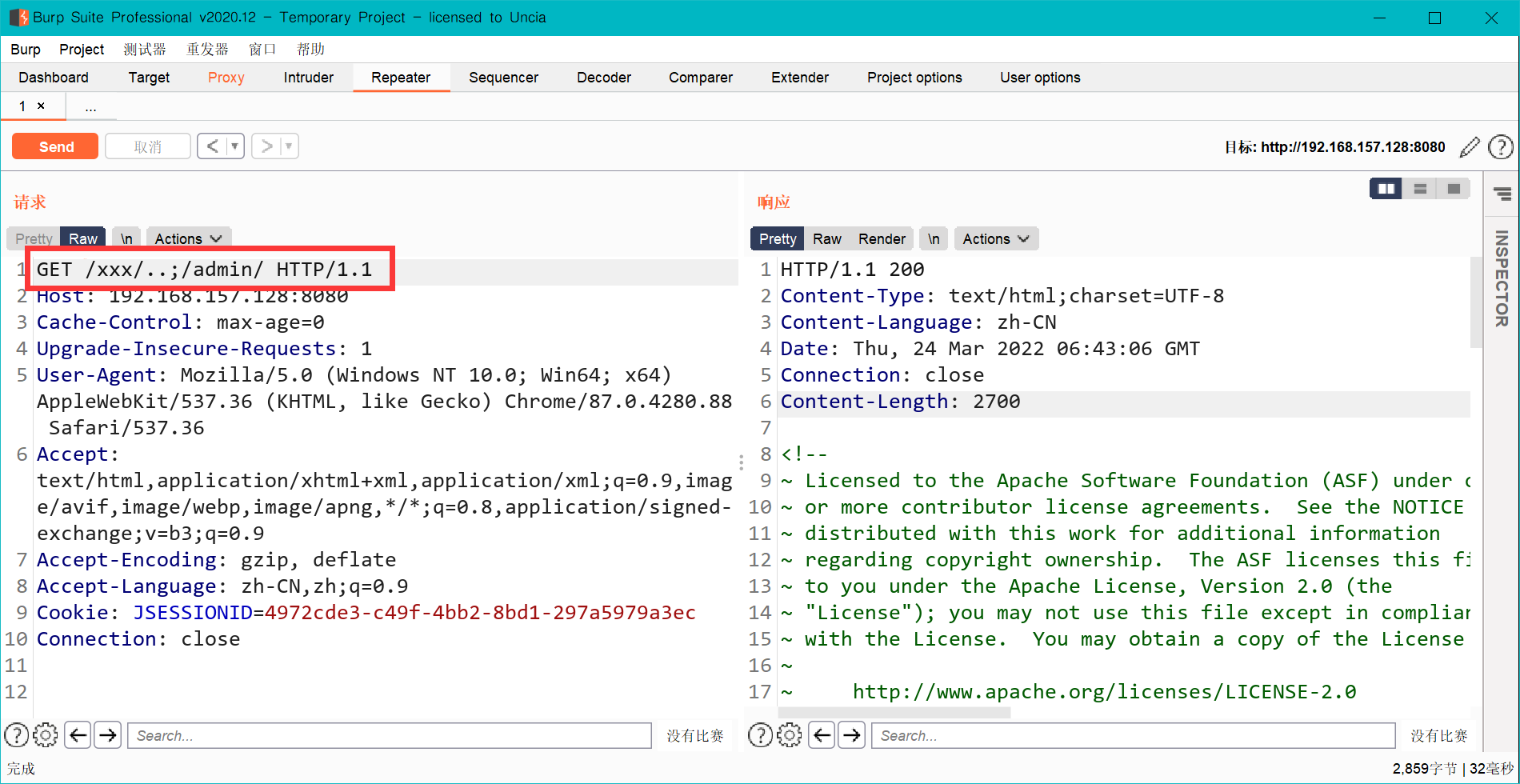The width and height of the screenshot is (1520, 784).
Task: Select response Raw view
Action: coord(827,238)
